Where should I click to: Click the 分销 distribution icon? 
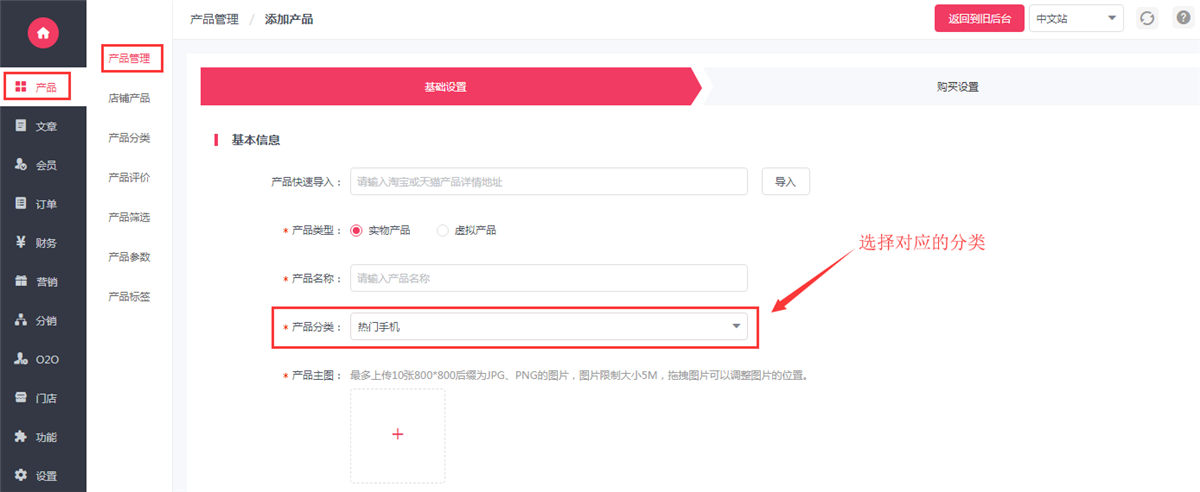point(21,321)
